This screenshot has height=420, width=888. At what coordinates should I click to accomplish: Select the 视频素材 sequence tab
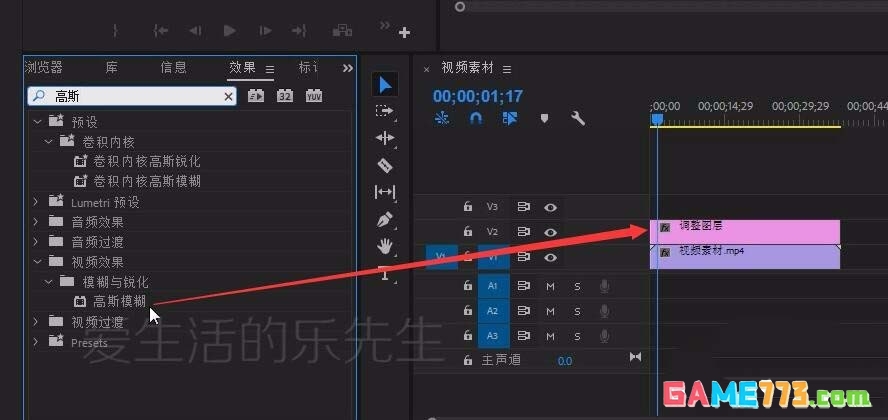468,68
